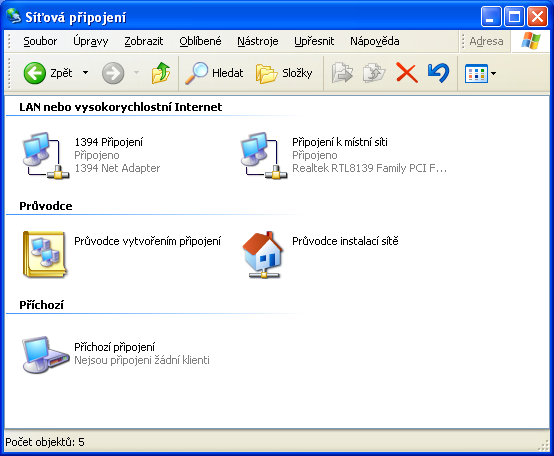Open the Úpravy menu
The image size is (554, 456).
click(90, 41)
